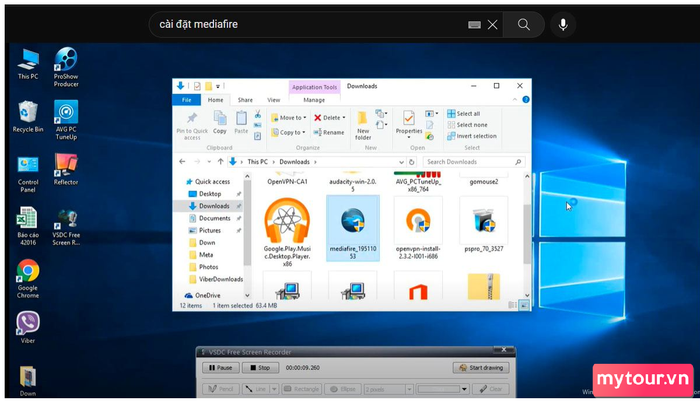Open the Báo cáo 42016 Excel file

(x=28, y=226)
